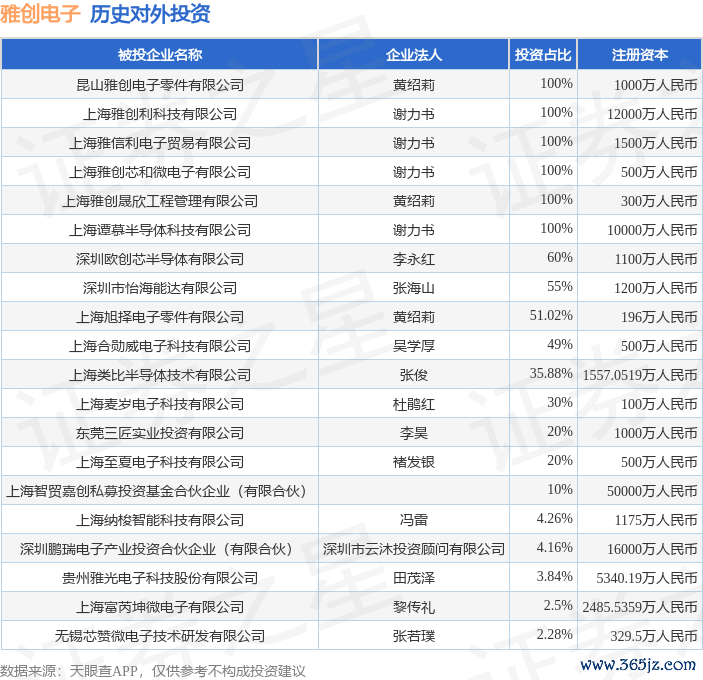703x680 pixels.
Task: Select legal person 张若璞
Action: 414,636
